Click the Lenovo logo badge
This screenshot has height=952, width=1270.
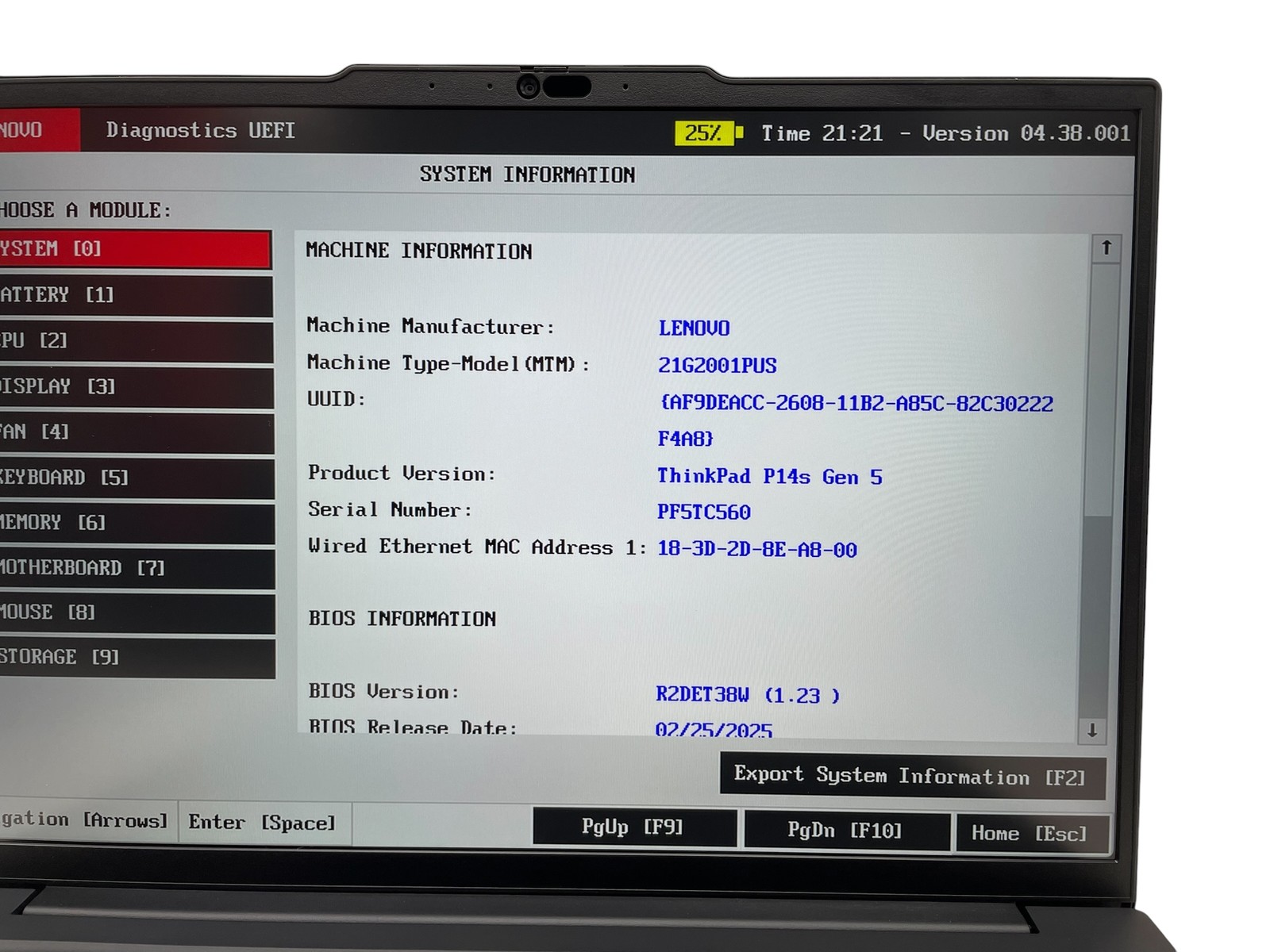(39, 130)
